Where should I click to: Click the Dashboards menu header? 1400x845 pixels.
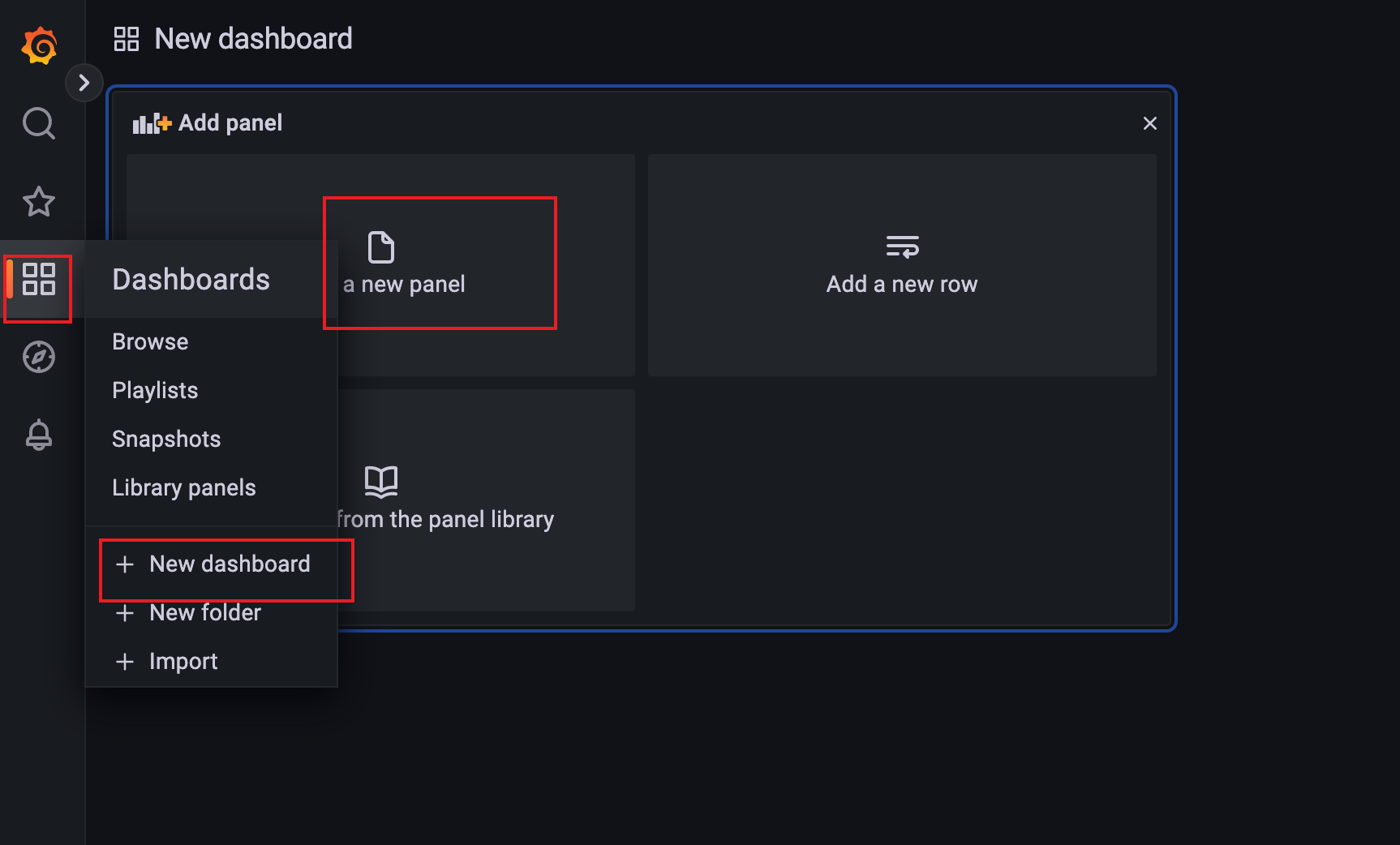191,280
